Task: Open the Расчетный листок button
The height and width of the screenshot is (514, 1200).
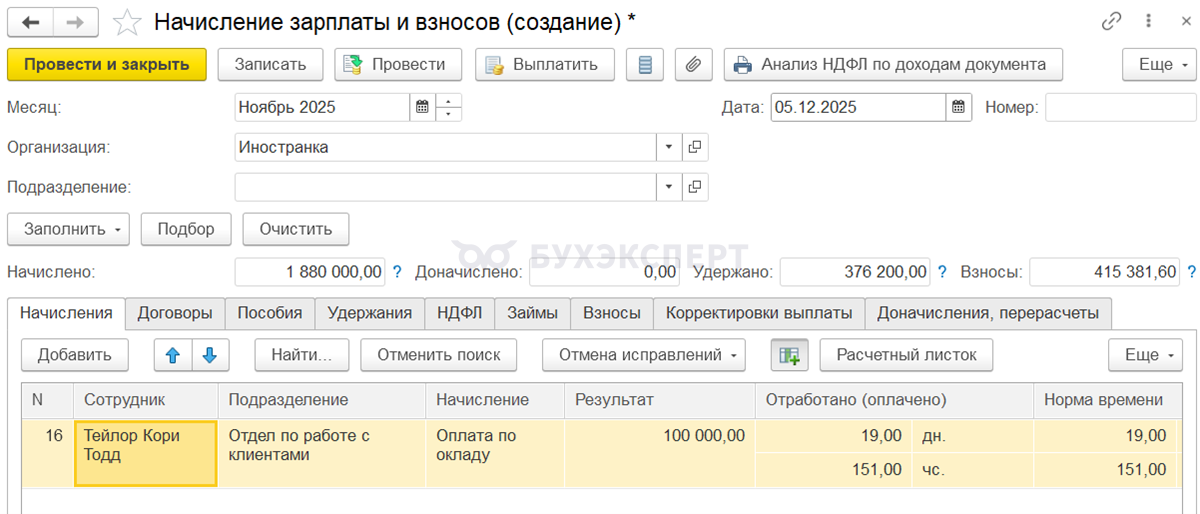Action: point(907,354)
